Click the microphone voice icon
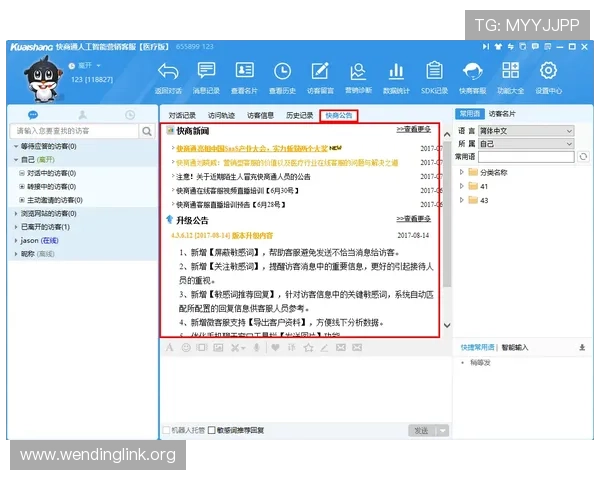This screenshot has height=480, width=600. coord(256,348)
